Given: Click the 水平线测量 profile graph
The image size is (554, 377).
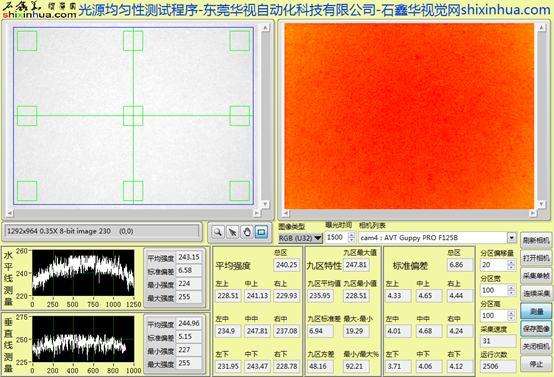Looking at the screenshot, I should click(x=83, y=273).
